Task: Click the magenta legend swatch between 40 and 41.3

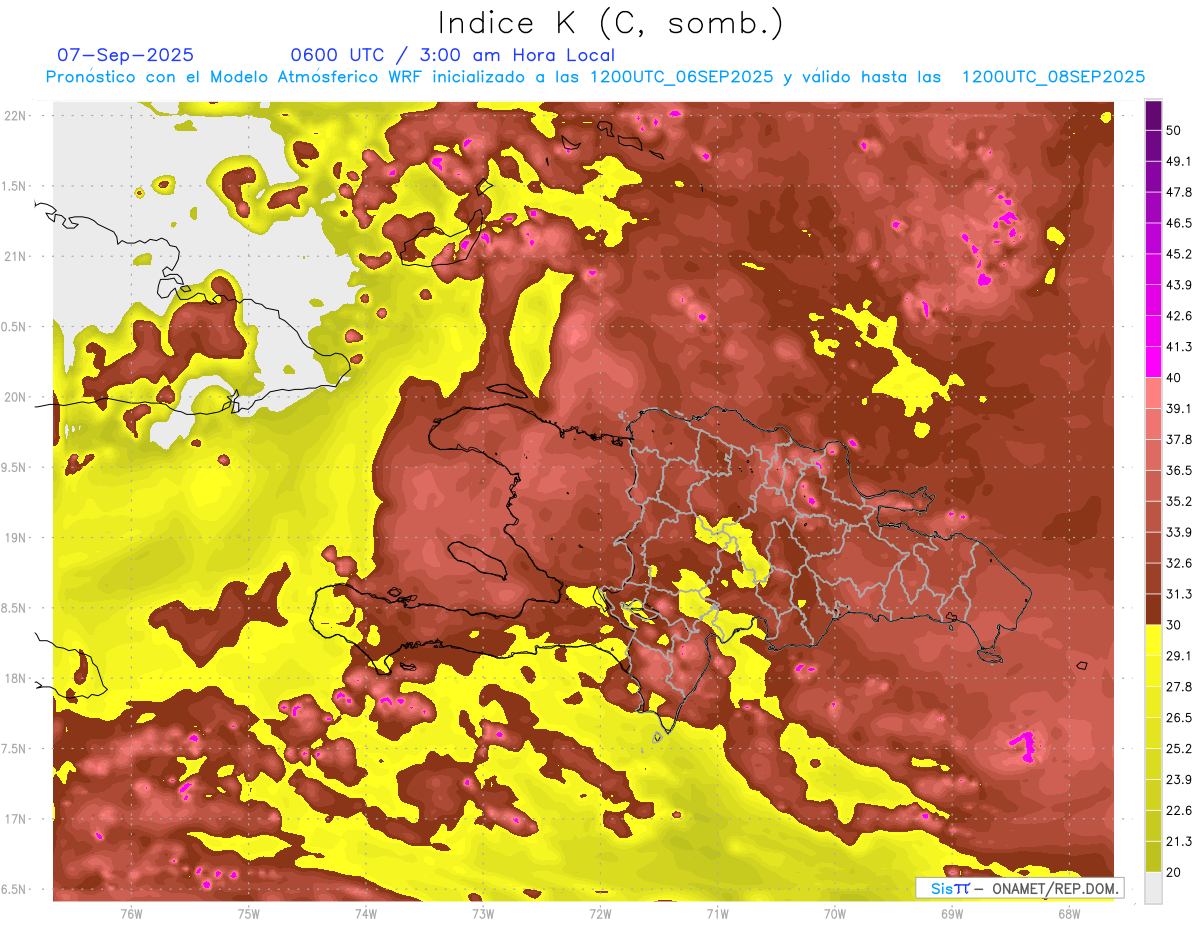Action: click(x=1153, y=361)
